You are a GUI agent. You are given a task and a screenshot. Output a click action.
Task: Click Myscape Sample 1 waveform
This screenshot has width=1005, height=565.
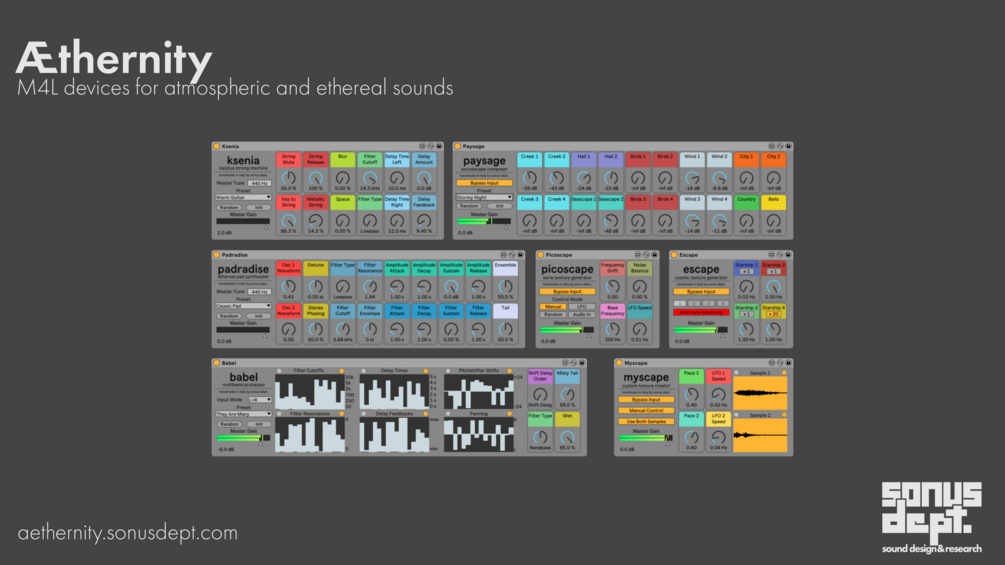pos(760,393)
